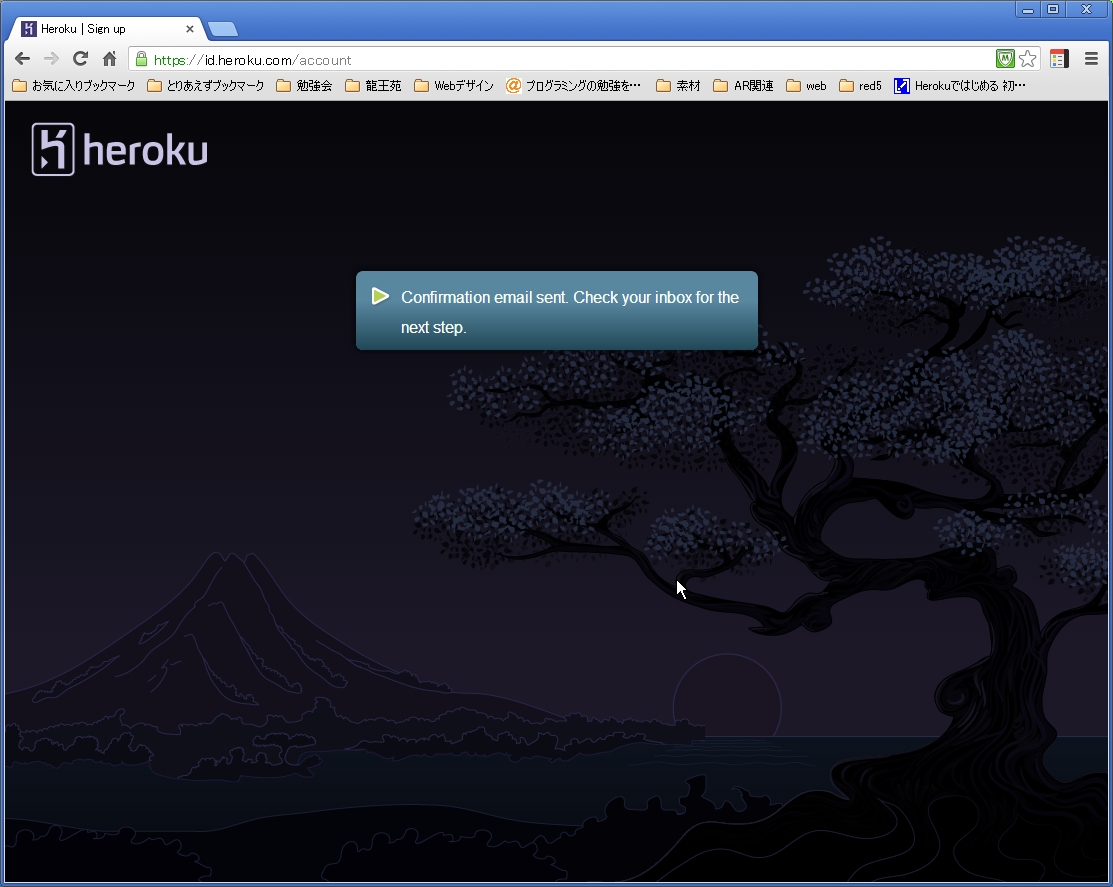Open the とりあえずブックマーク bookmark folder

(206, 86)
